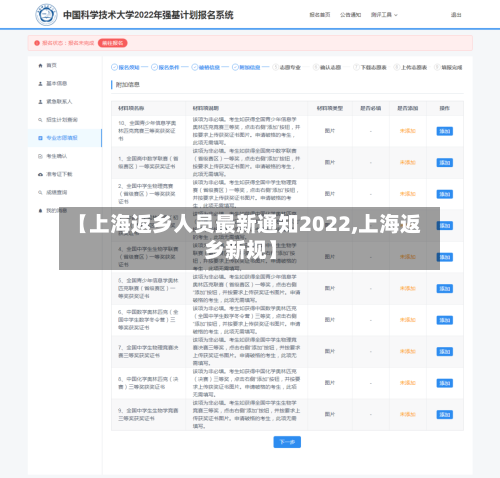Click the check circle of step 报名条件
Image resolution: width=500 pixels, height=478 pixels.
[x=154, y=67]
